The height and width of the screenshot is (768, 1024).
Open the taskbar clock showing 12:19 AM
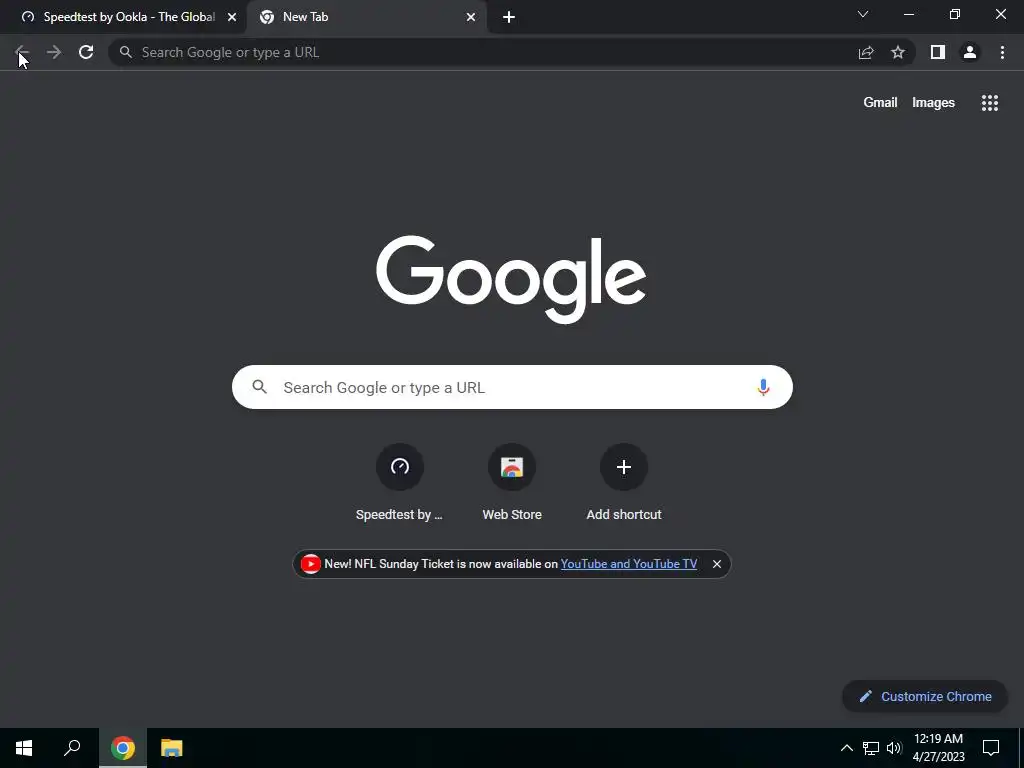click(x=938, y=748)
